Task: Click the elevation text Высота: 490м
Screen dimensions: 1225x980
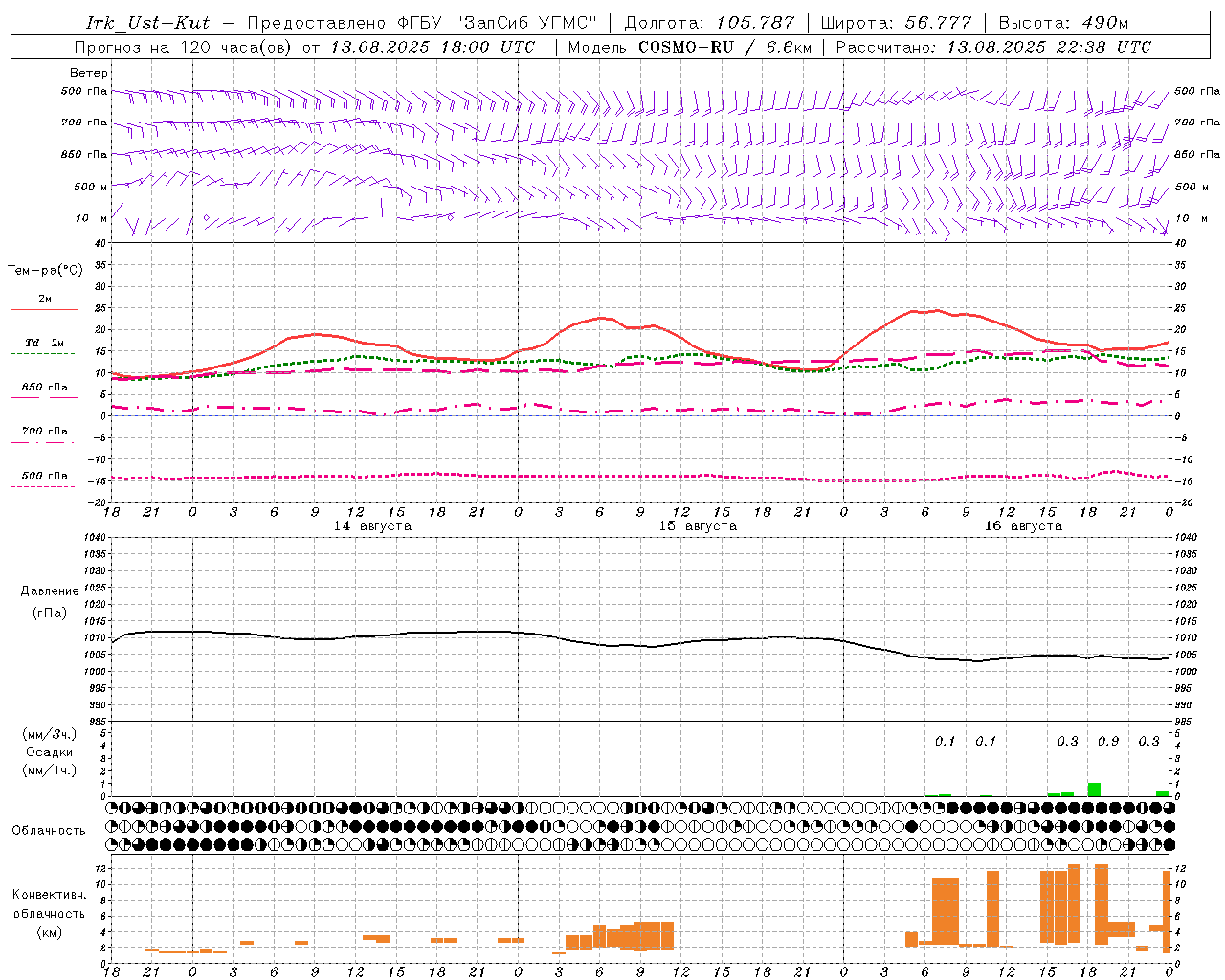Action: [x=1063, y=23]
